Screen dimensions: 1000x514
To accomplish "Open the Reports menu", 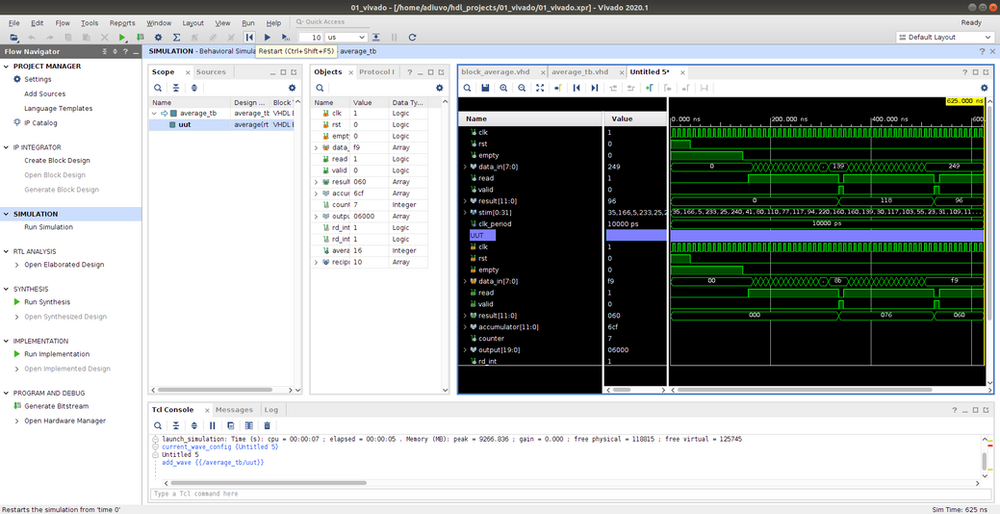I will [122, 22].
